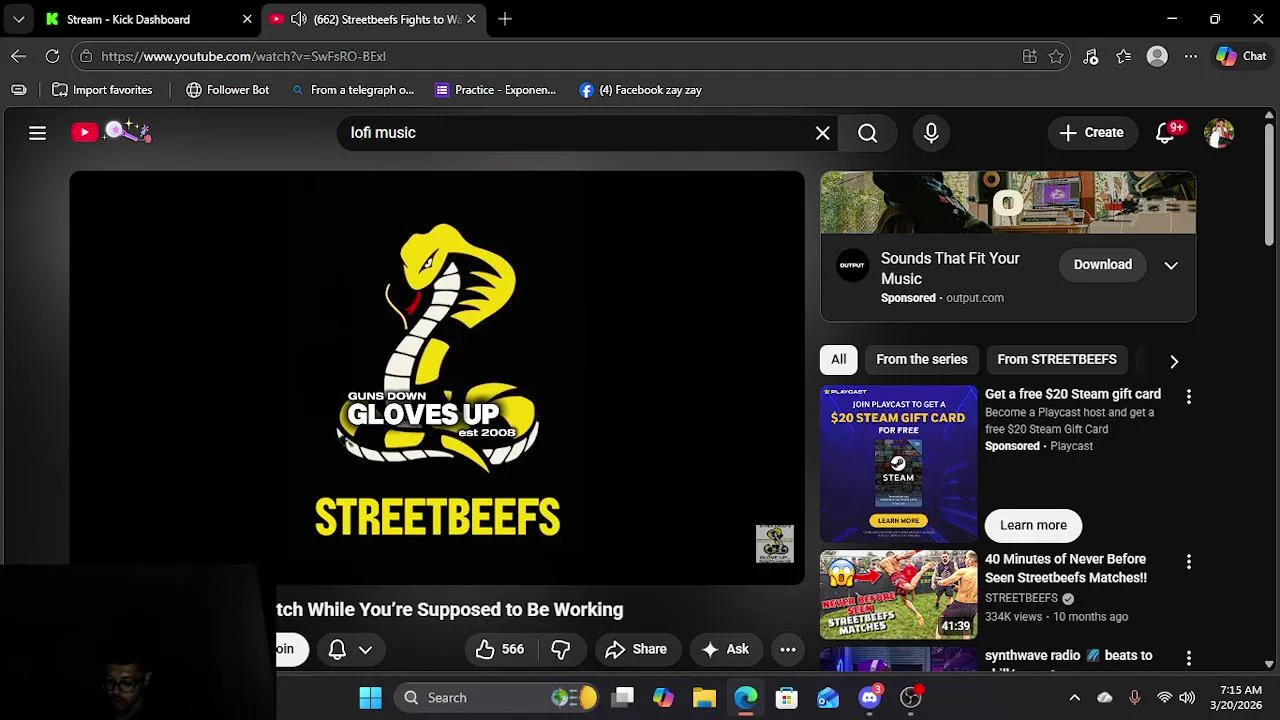The height and width of the screenshot is (720, 1280).
Task: Open the 40 Minutes of Never Before Seen title
Action: [1066, 568]
